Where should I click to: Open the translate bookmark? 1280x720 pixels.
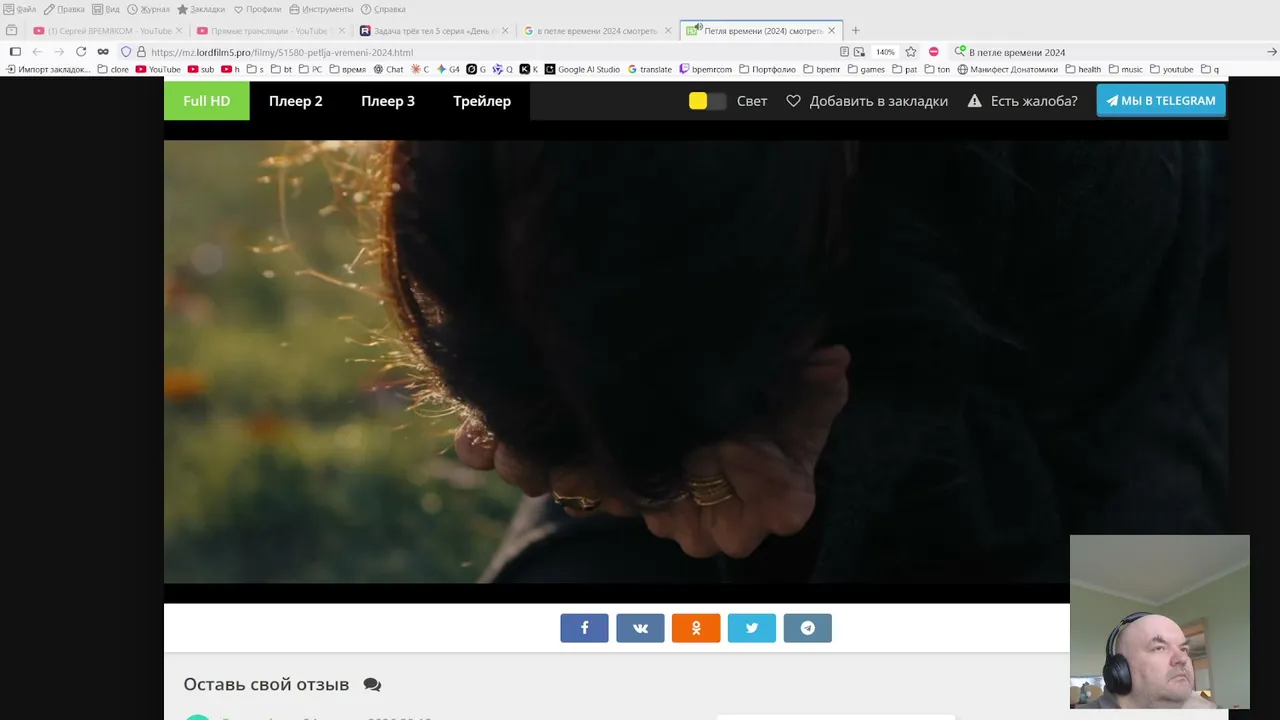649,70
